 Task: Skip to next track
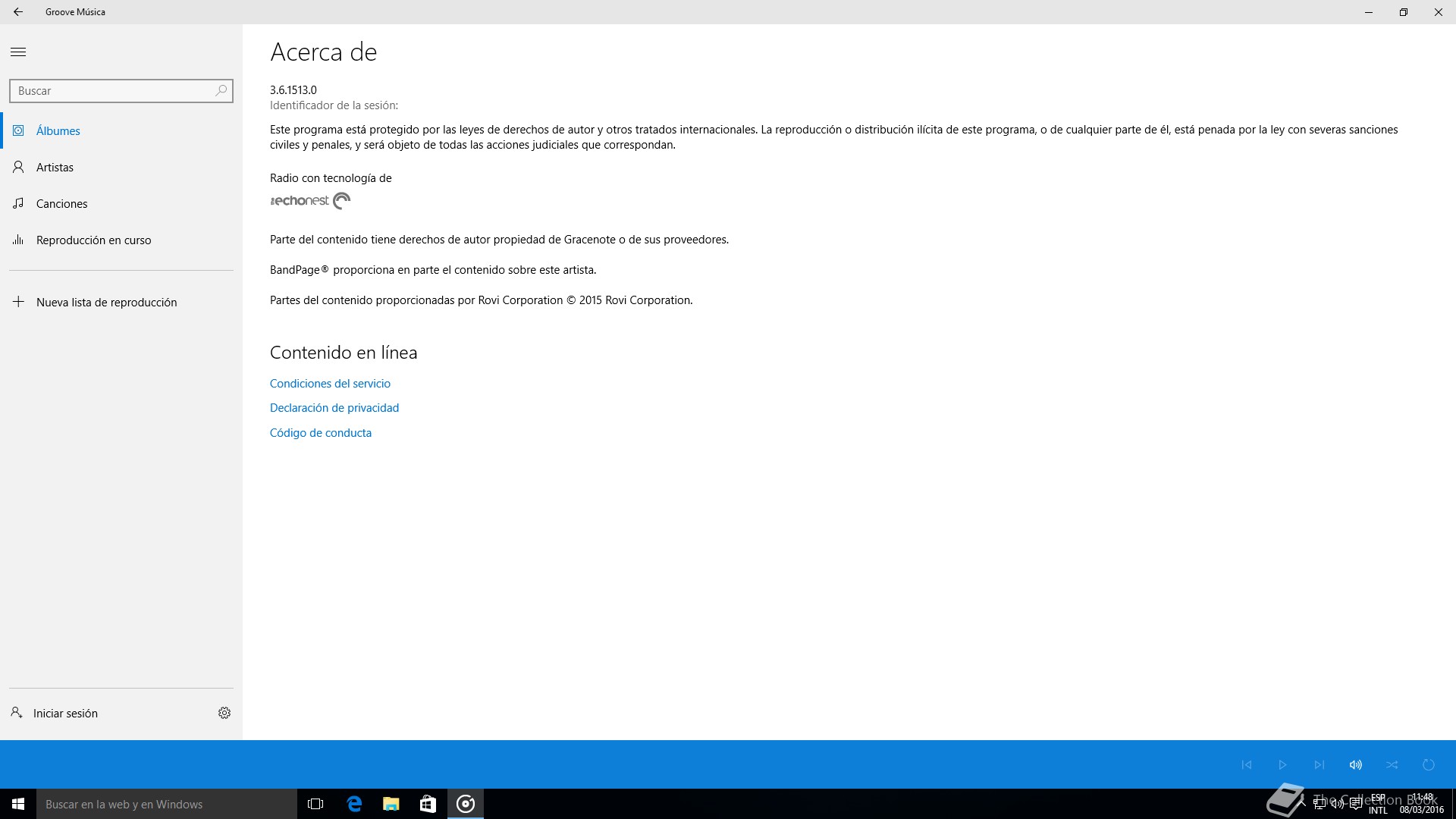pos(1319,764)
